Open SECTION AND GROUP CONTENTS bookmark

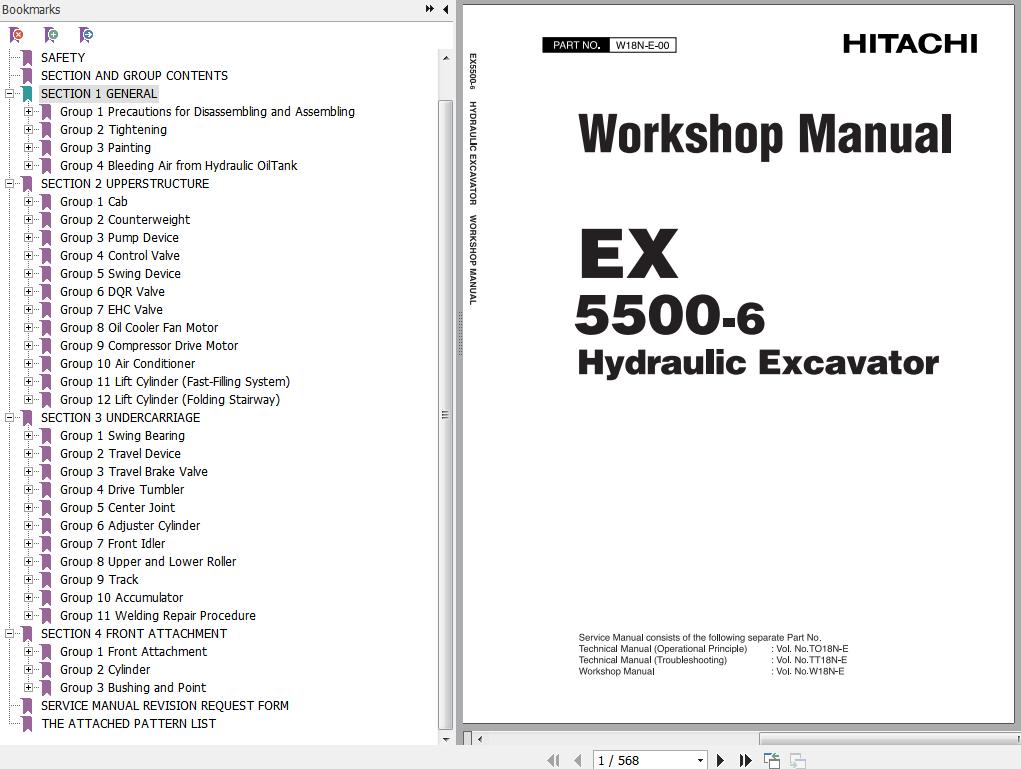134,76
